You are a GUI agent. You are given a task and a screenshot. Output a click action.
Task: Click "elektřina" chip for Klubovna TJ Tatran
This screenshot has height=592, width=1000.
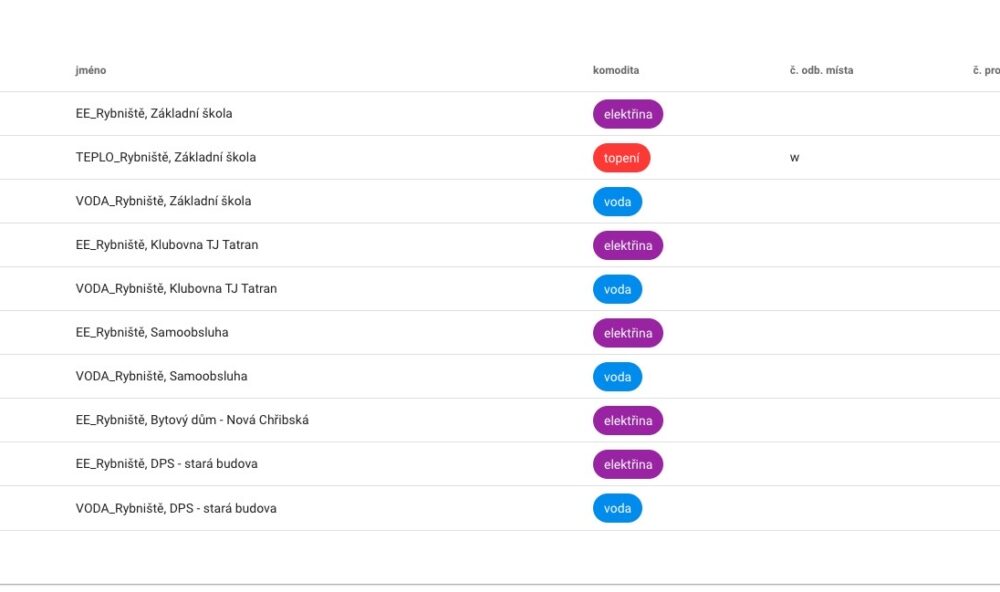point(627,246)
